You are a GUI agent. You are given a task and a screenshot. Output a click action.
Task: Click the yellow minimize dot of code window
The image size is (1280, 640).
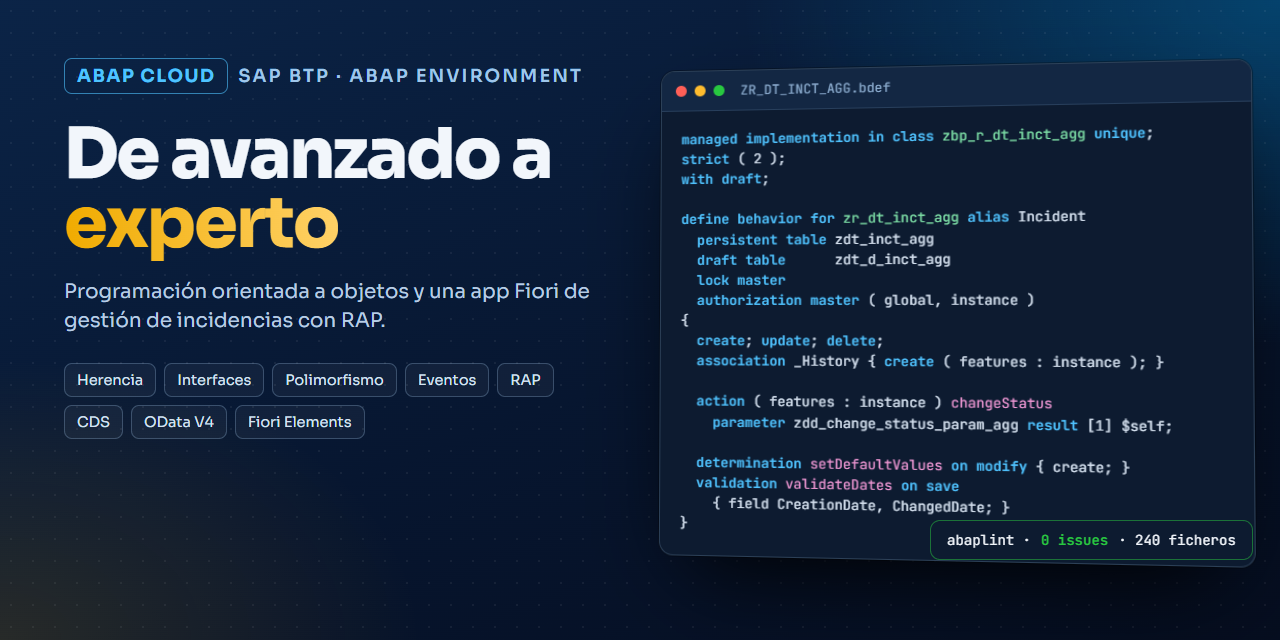pos(700,91)
